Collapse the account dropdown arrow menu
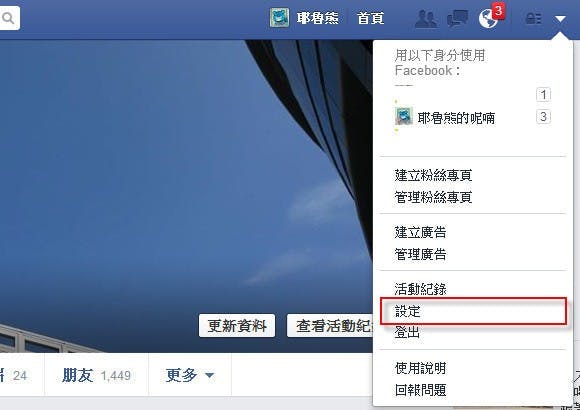 560,19
